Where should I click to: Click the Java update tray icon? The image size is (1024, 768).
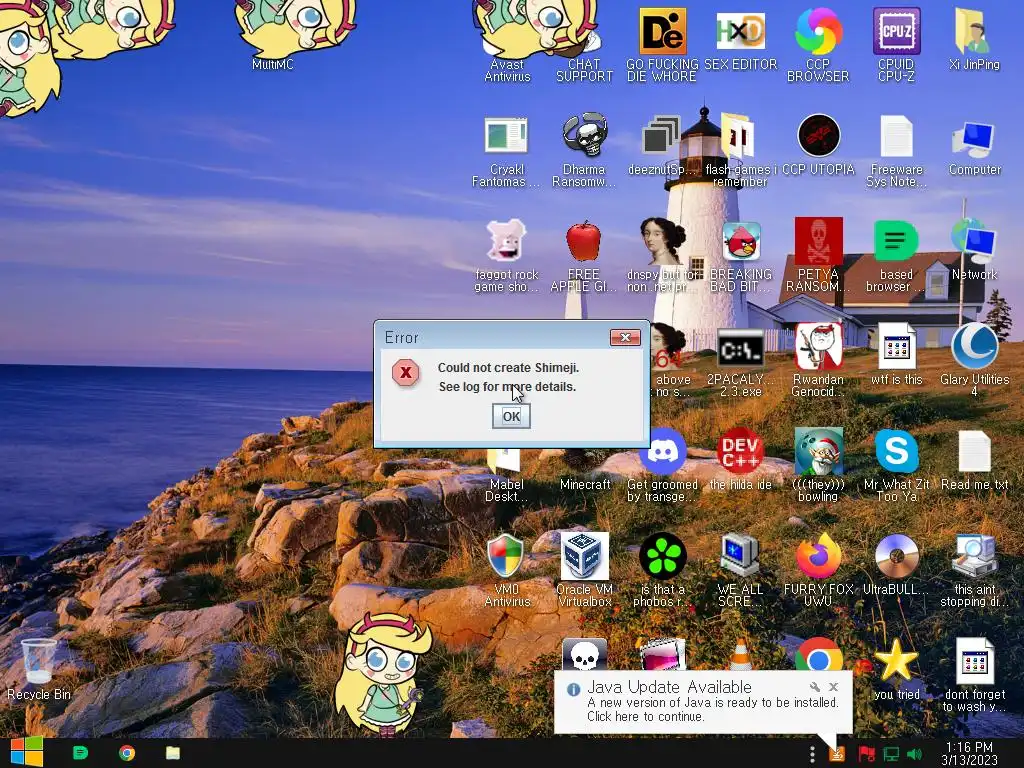coord(837,754)
